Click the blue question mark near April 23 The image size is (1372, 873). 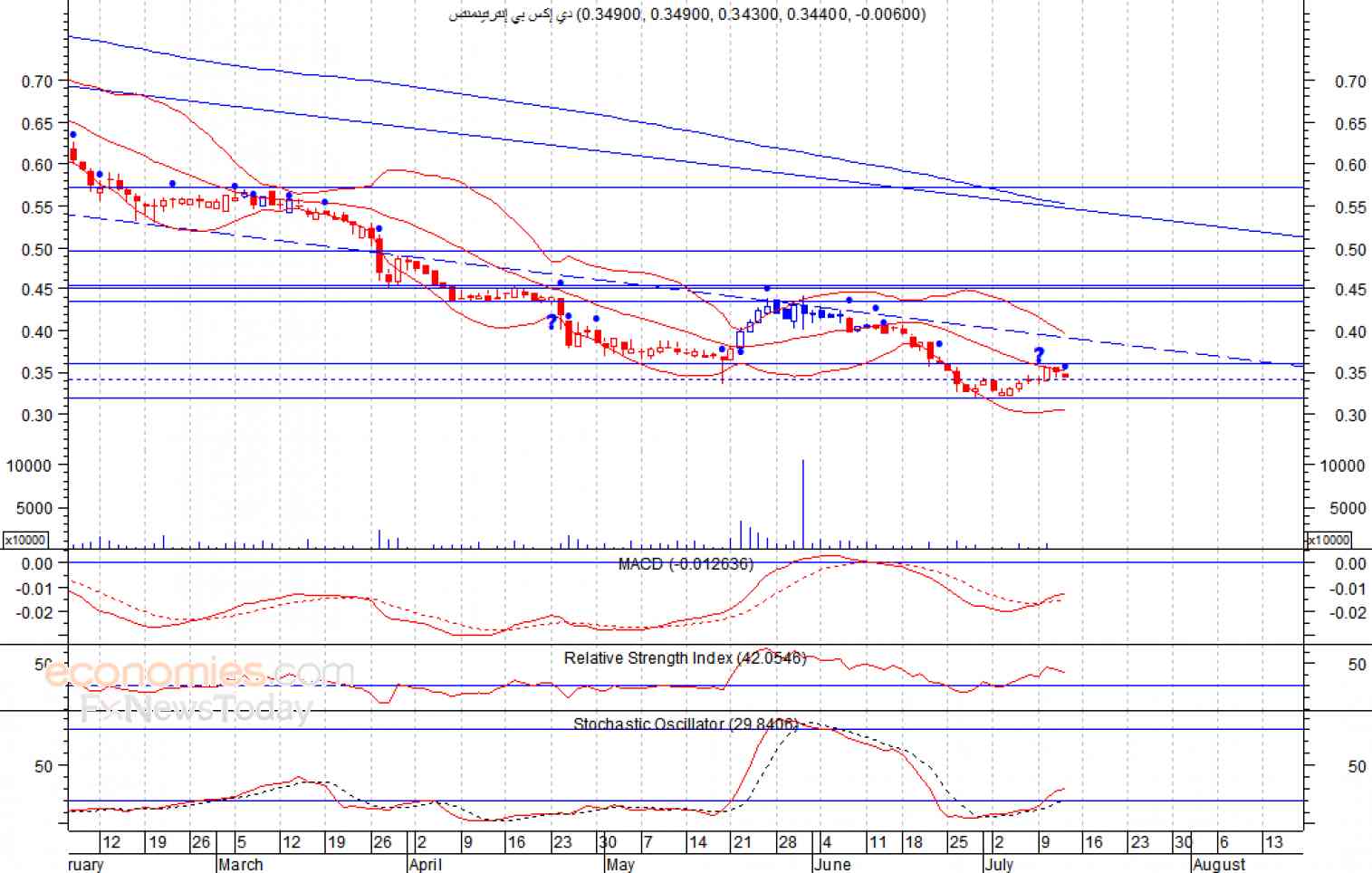point(552,321)
